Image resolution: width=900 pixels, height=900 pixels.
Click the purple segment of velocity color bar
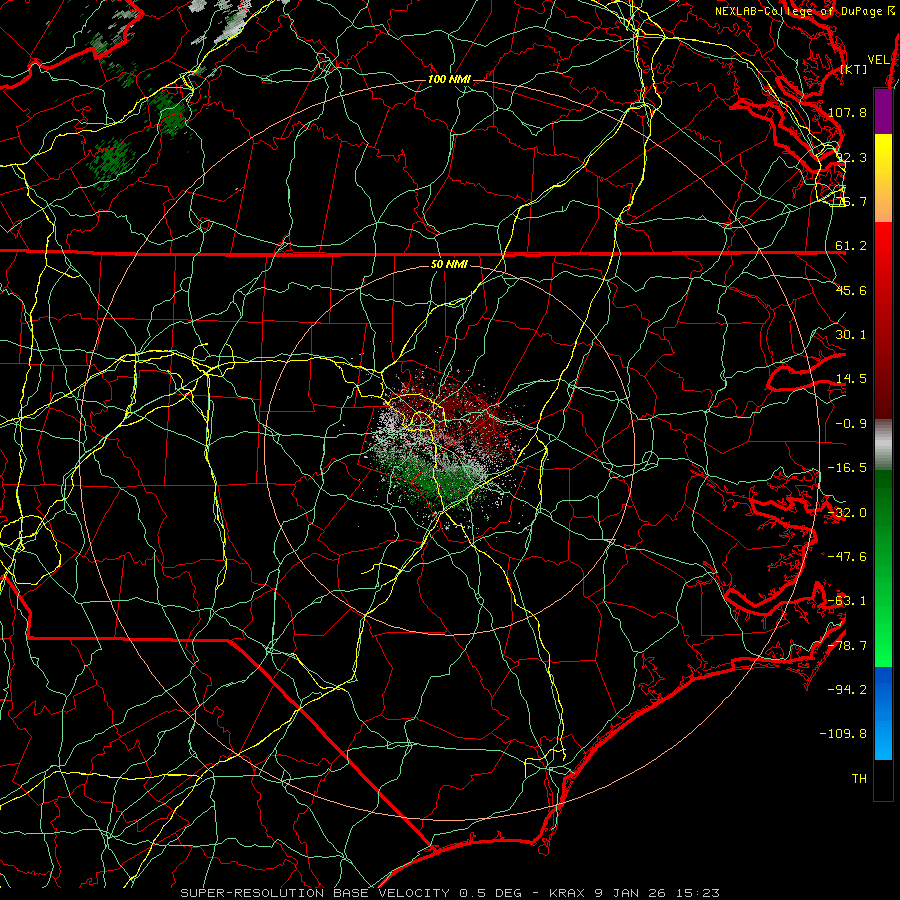pyautogui.click(x=883, y=111)
